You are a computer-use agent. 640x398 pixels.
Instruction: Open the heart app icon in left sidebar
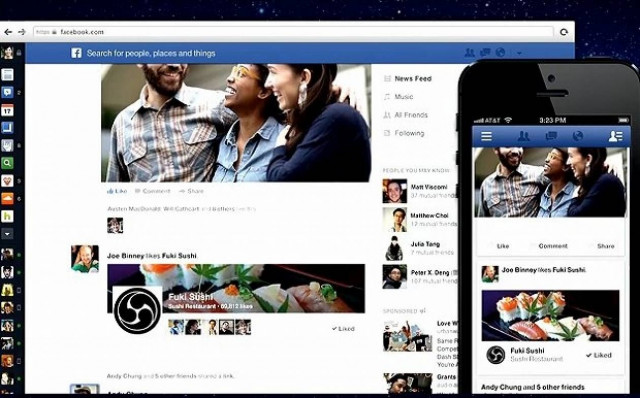click(7, 181)
